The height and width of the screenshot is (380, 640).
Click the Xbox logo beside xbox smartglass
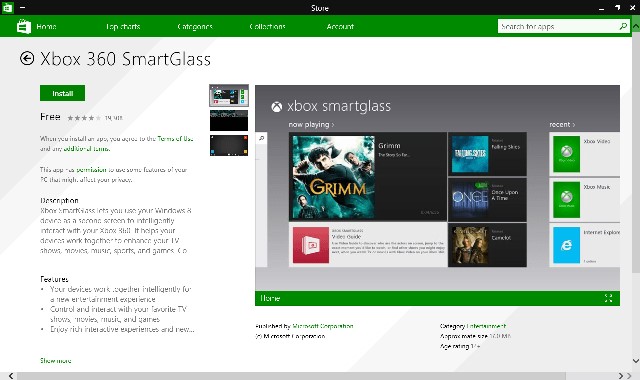coord(277,107)
